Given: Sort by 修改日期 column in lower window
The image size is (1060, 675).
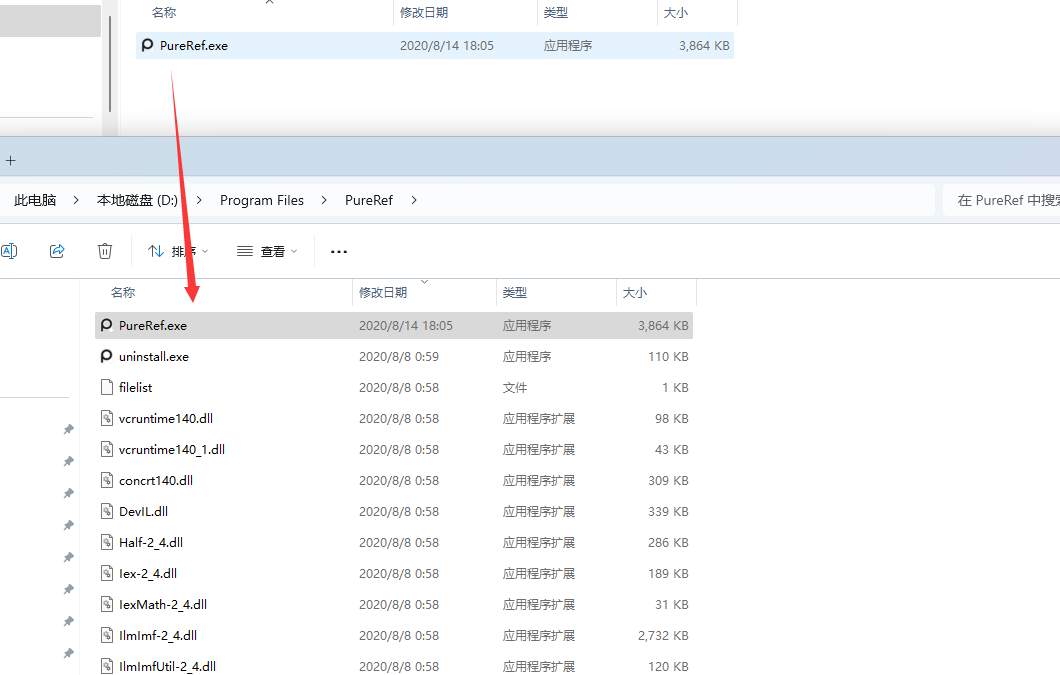Looking at the screenshot, I should tap(383, 293).
